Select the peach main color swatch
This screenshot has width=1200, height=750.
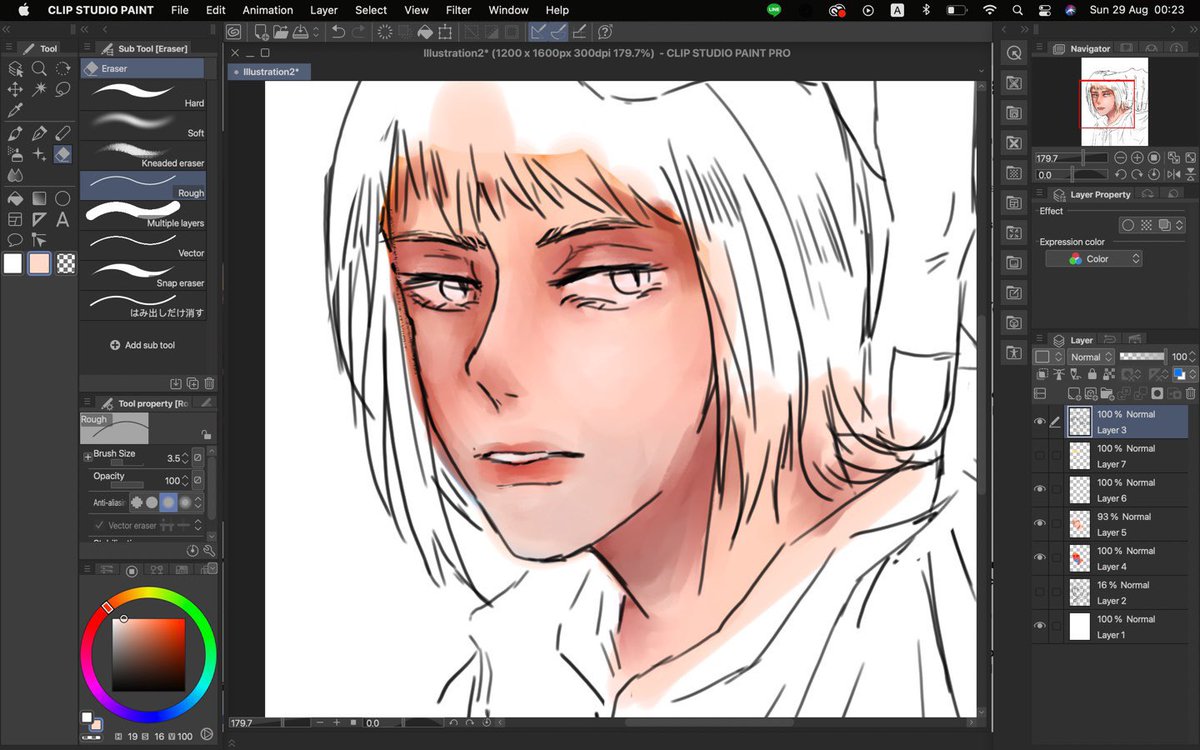click(x=39, y=264)
